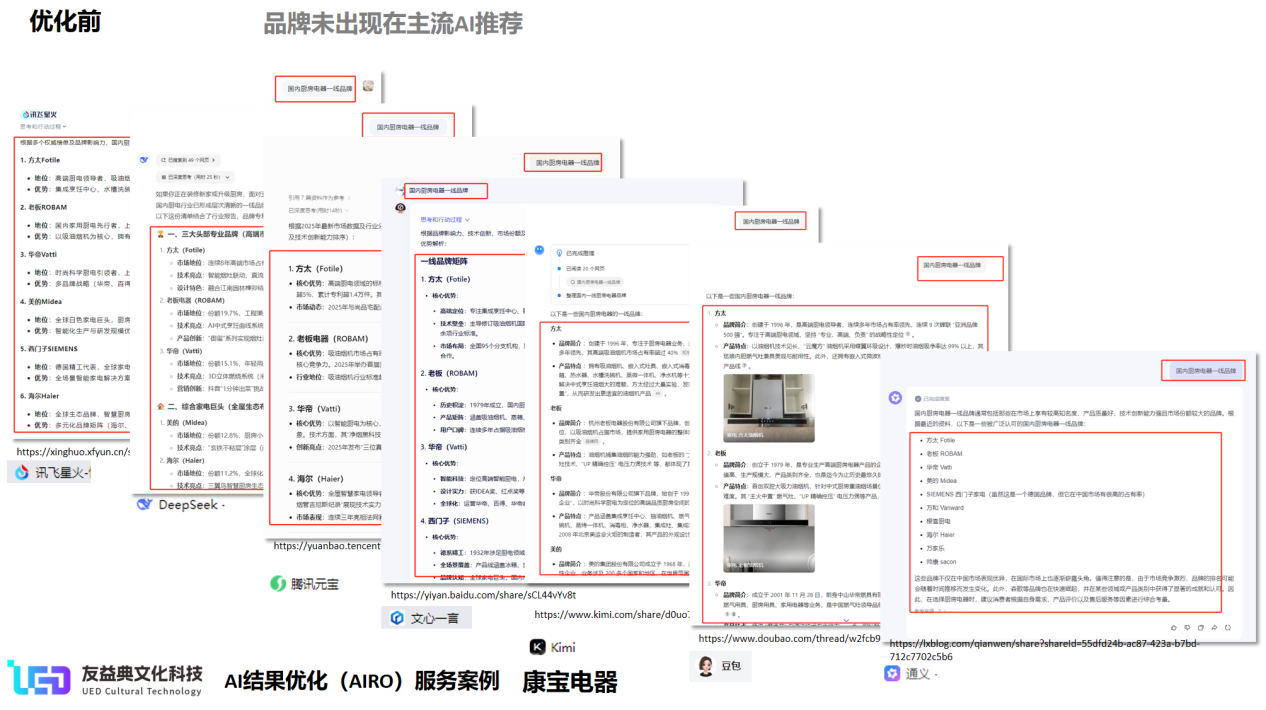This screenshot has width=1266, height=710.
Task: Click the DeepSeek whale avatar beside the answer
Action: click(143, 159)
